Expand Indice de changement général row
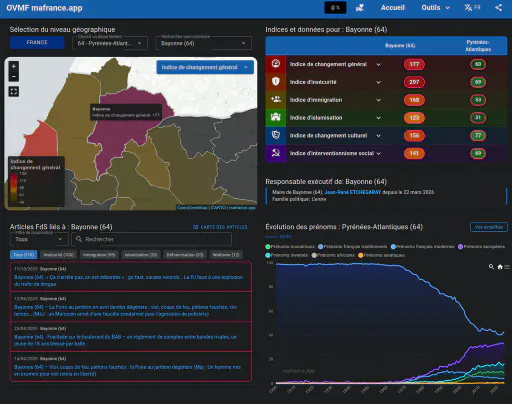This screenshot has width=512, height=404. coord(378,64)
